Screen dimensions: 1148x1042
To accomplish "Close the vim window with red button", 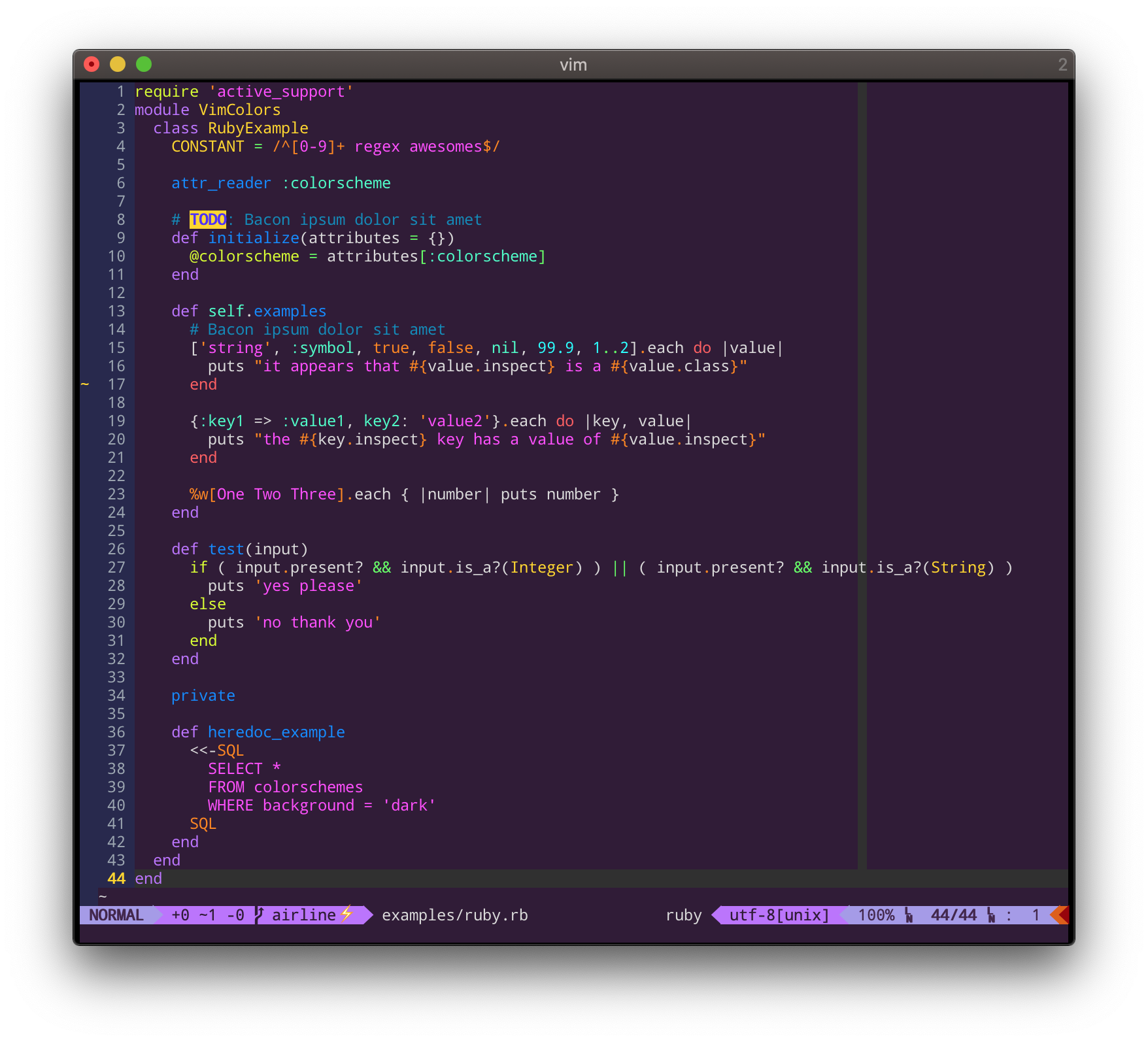I will [92, 64].
